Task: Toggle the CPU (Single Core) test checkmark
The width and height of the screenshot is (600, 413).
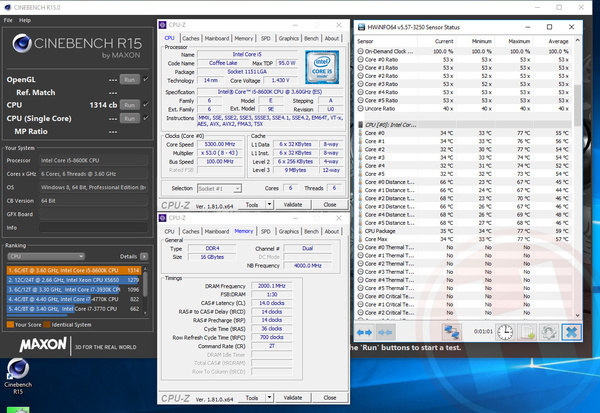Action: pyautogui.click(x=145, y=118)
